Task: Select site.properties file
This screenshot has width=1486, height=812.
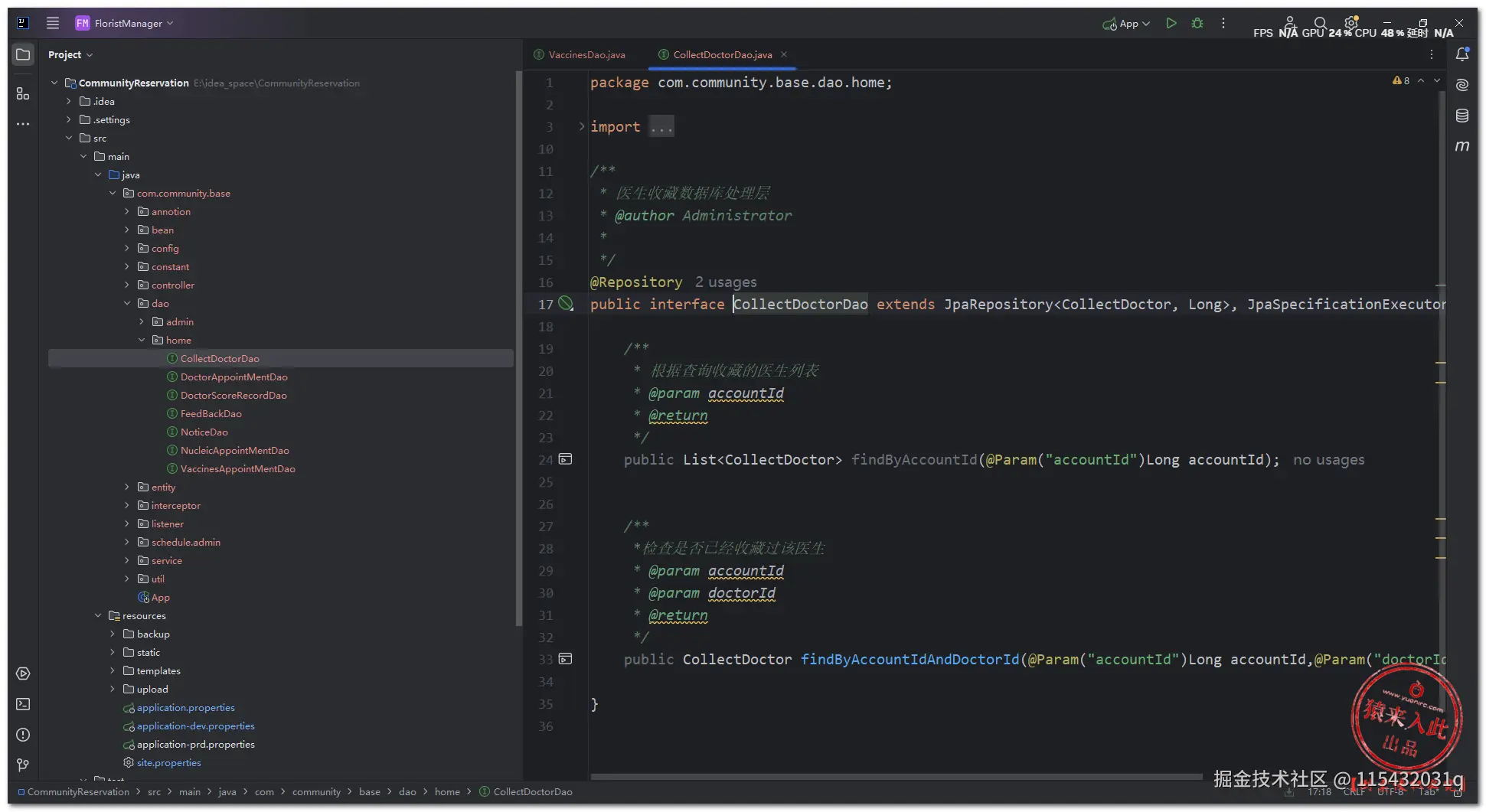Action: pos(168,762)
